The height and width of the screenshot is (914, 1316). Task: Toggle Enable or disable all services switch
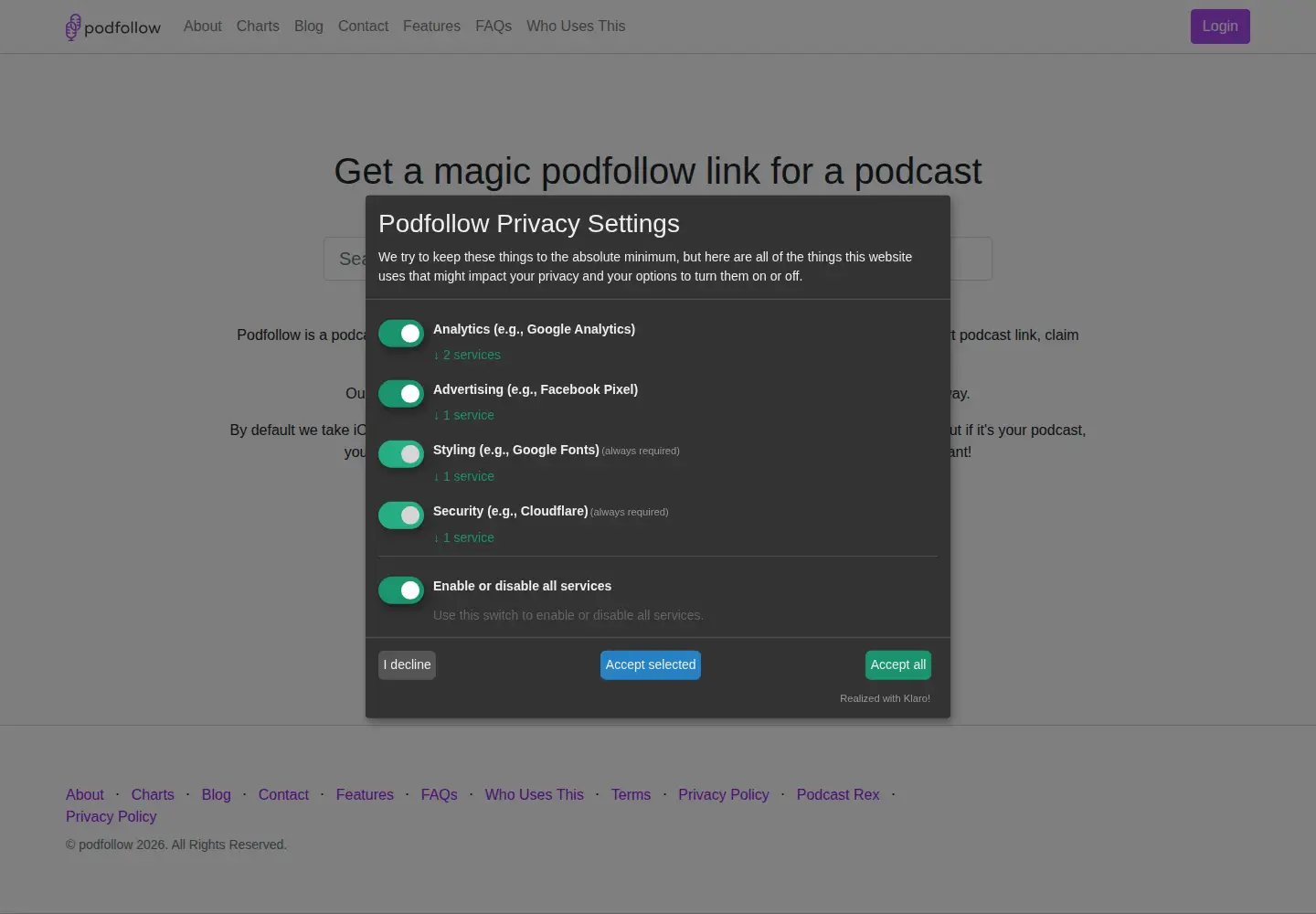401,590
